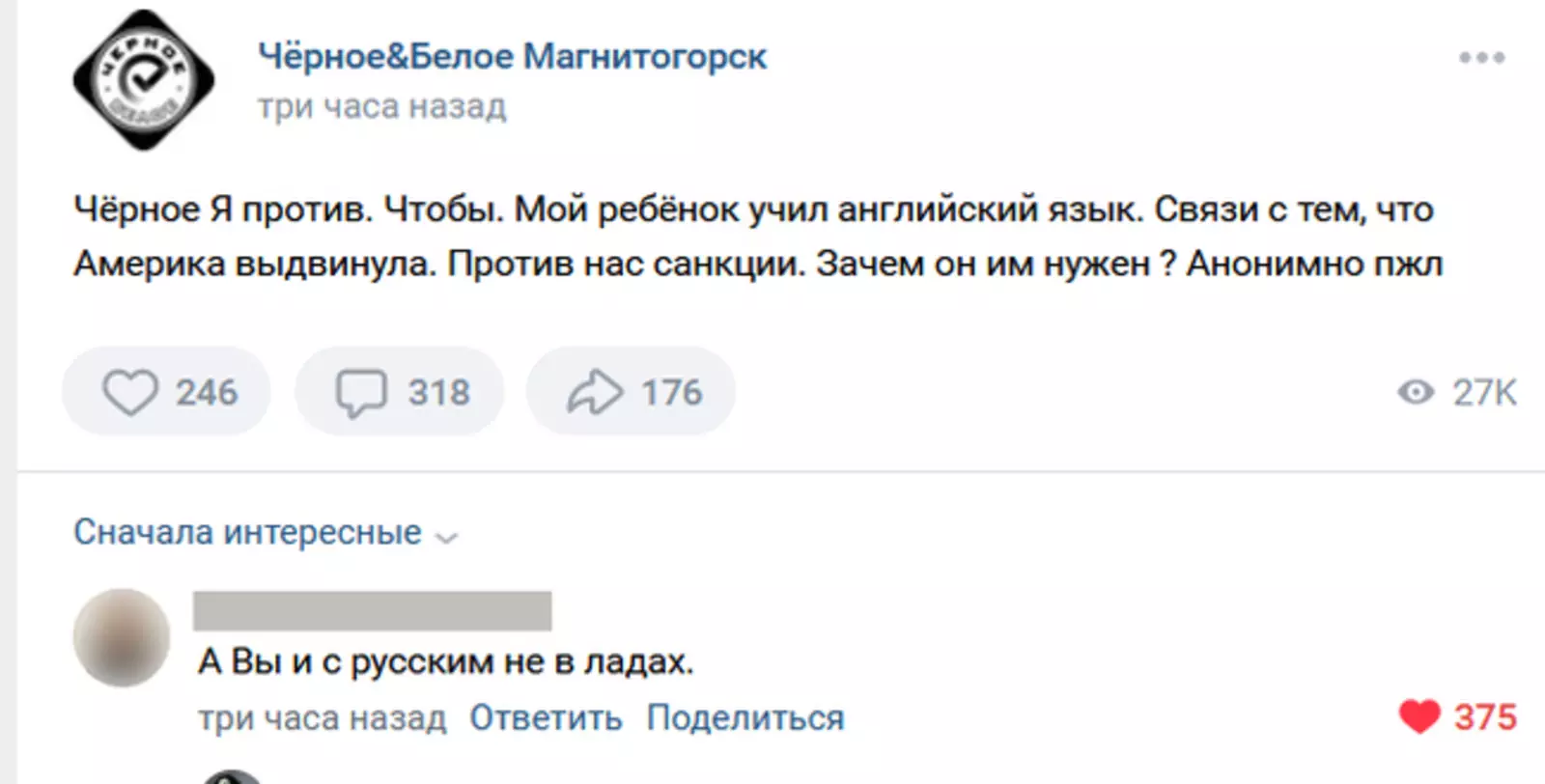
Task: Open the post's comments via speech bubble icon
Action: (x=361, y=392)
